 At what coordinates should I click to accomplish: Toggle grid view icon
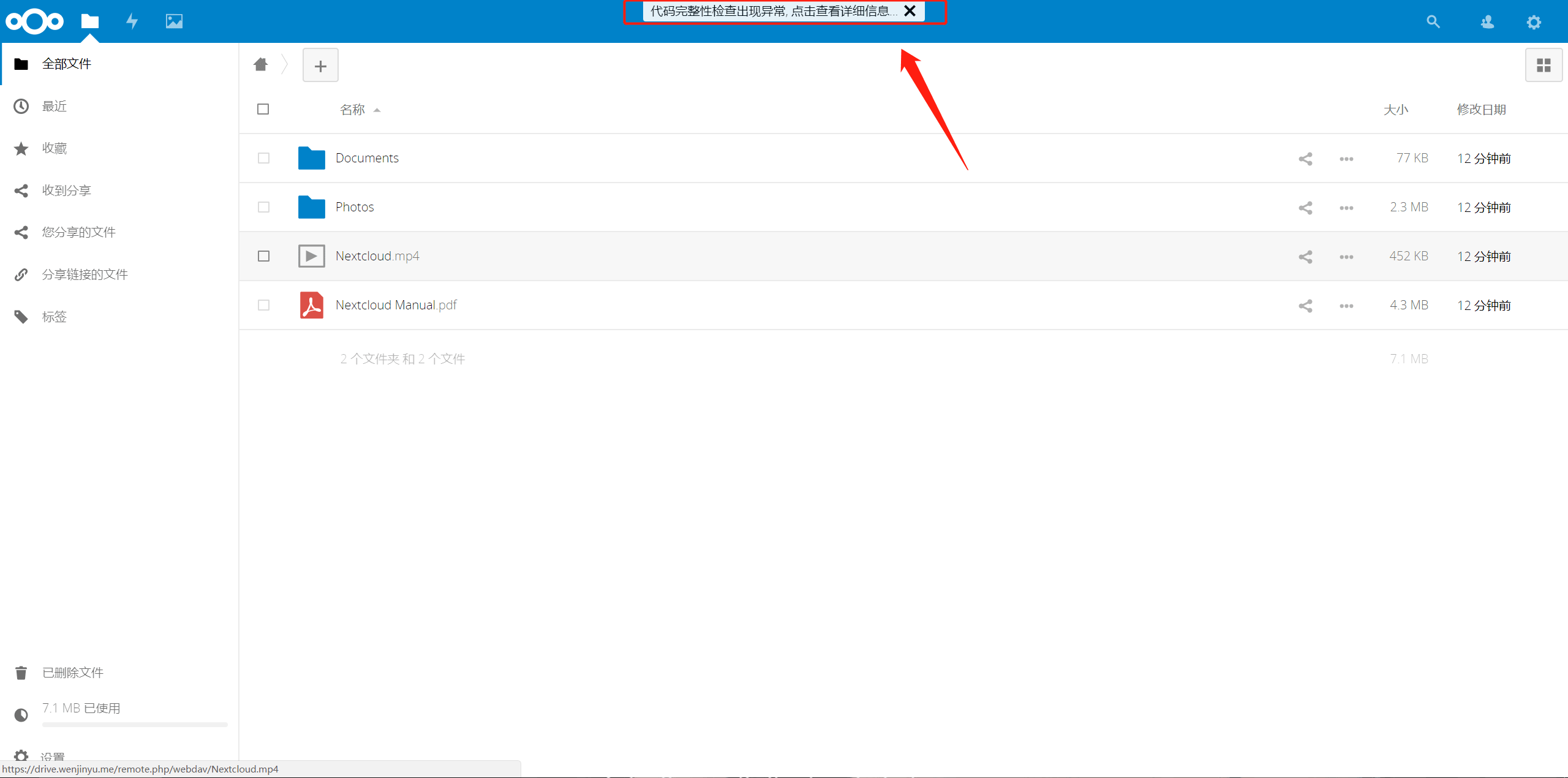(x=1543, y=65)
